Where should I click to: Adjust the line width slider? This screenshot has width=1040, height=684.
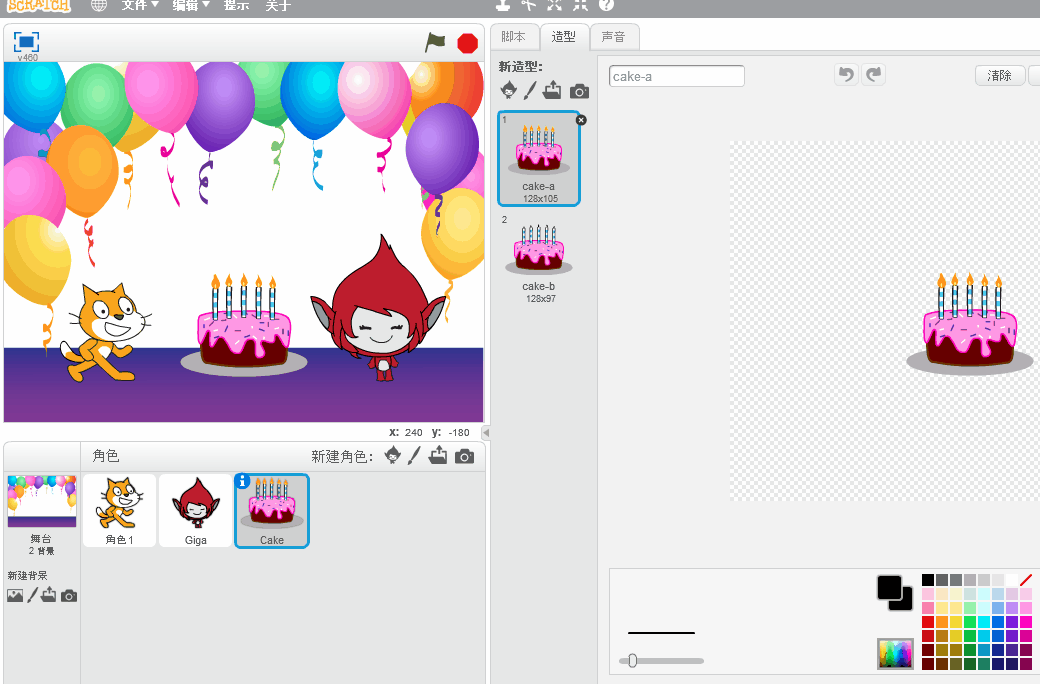632,661
